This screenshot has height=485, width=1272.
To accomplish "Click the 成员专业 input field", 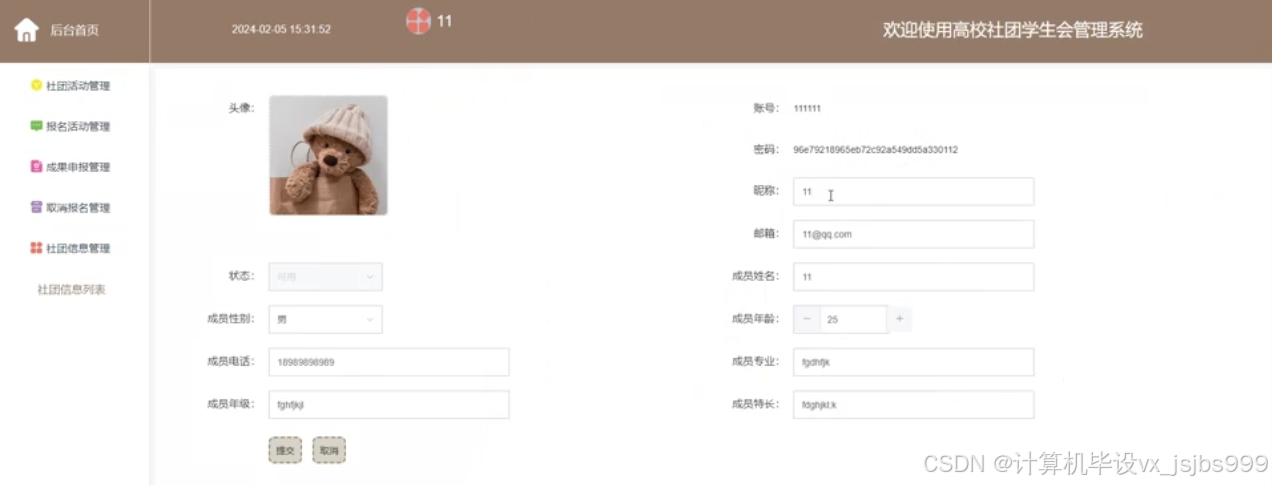I will point(913,362).
